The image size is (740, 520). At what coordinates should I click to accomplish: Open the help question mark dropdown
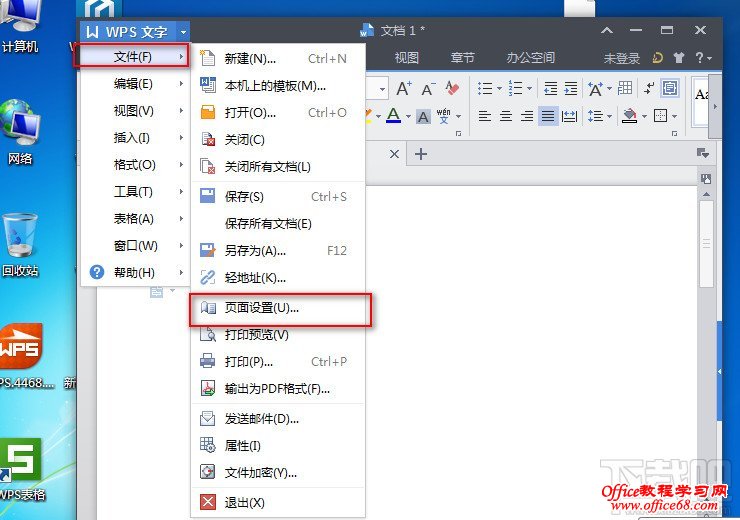pos(703,58)
